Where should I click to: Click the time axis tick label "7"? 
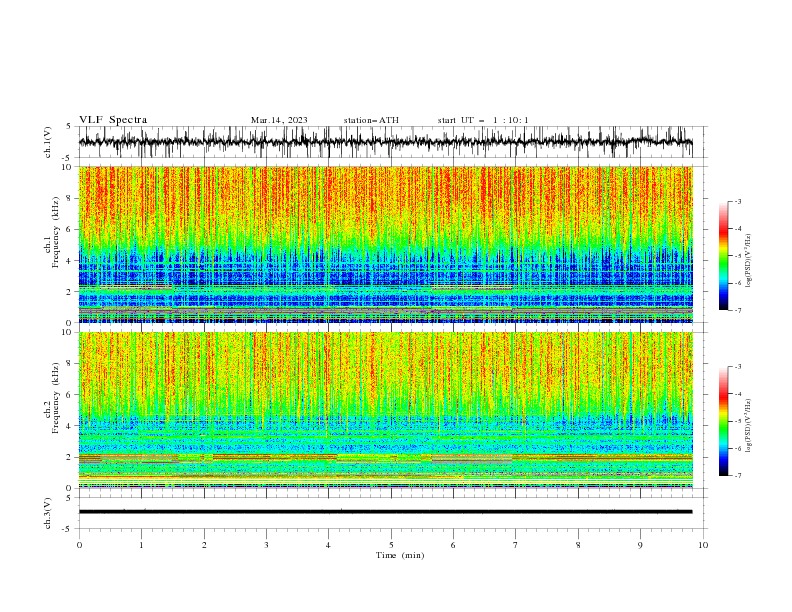516,545
